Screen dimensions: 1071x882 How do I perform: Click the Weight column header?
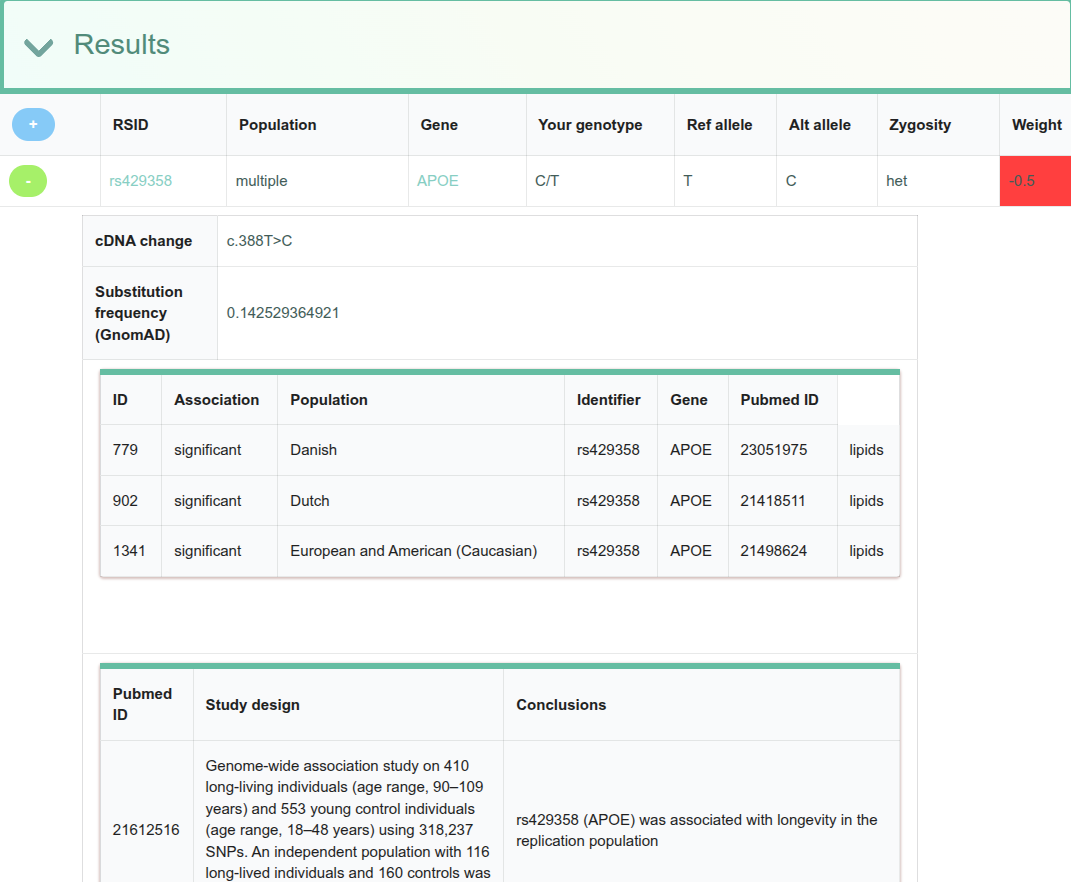(1036, 125)
